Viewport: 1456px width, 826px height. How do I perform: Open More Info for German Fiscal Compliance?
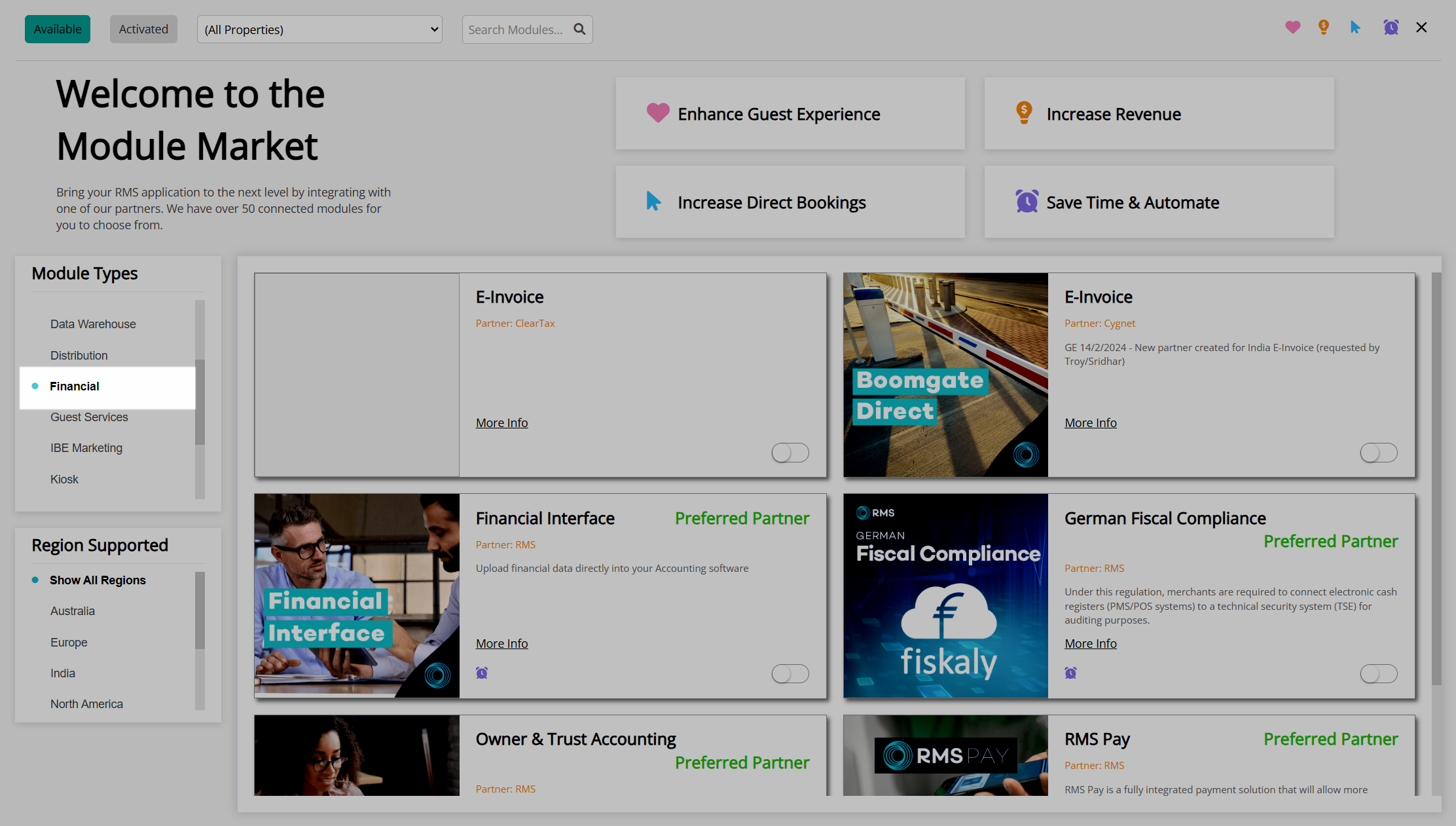pos(1091,644)
